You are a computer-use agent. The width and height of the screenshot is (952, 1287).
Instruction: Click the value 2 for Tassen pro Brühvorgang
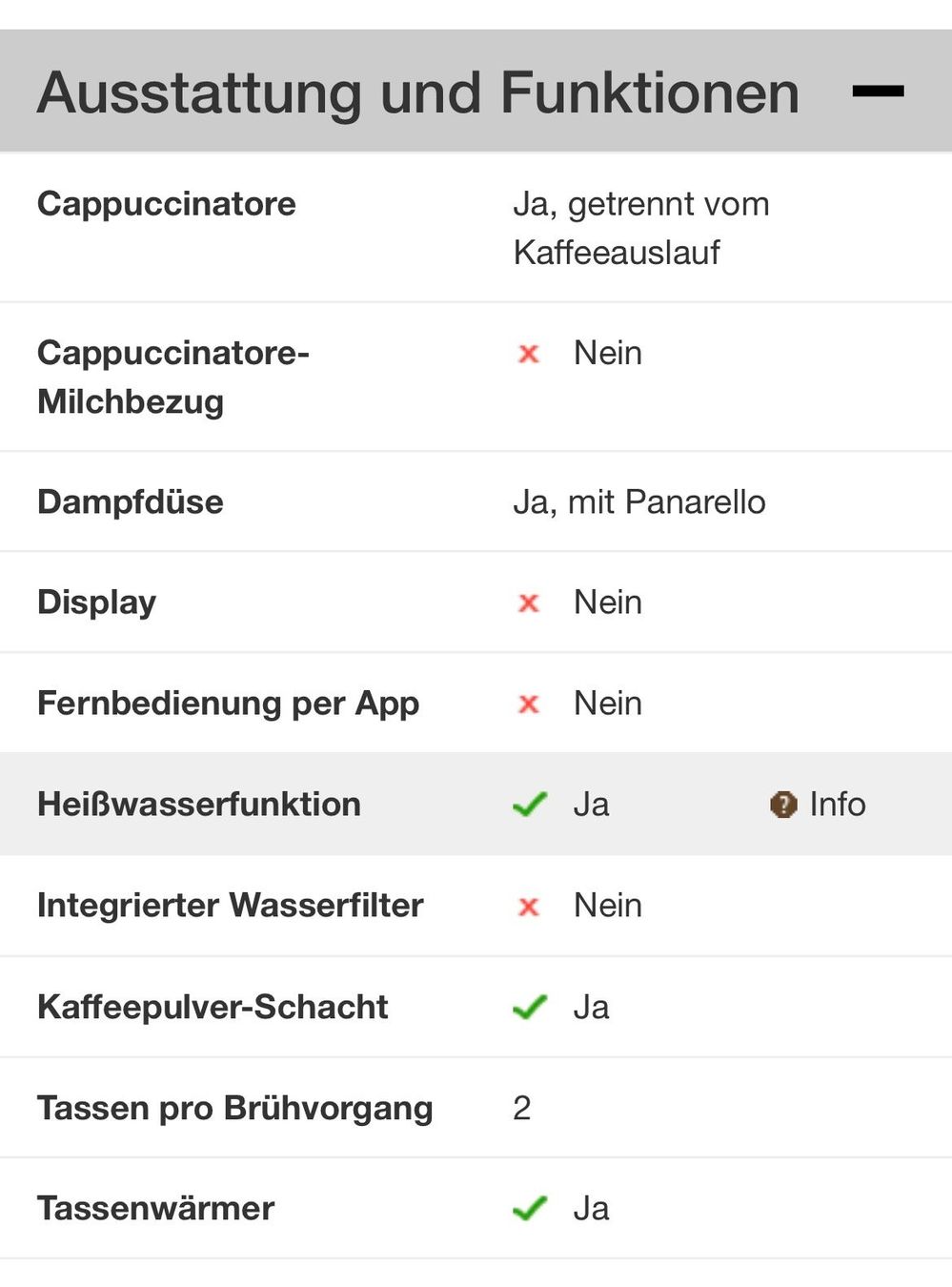(522, 1108)
